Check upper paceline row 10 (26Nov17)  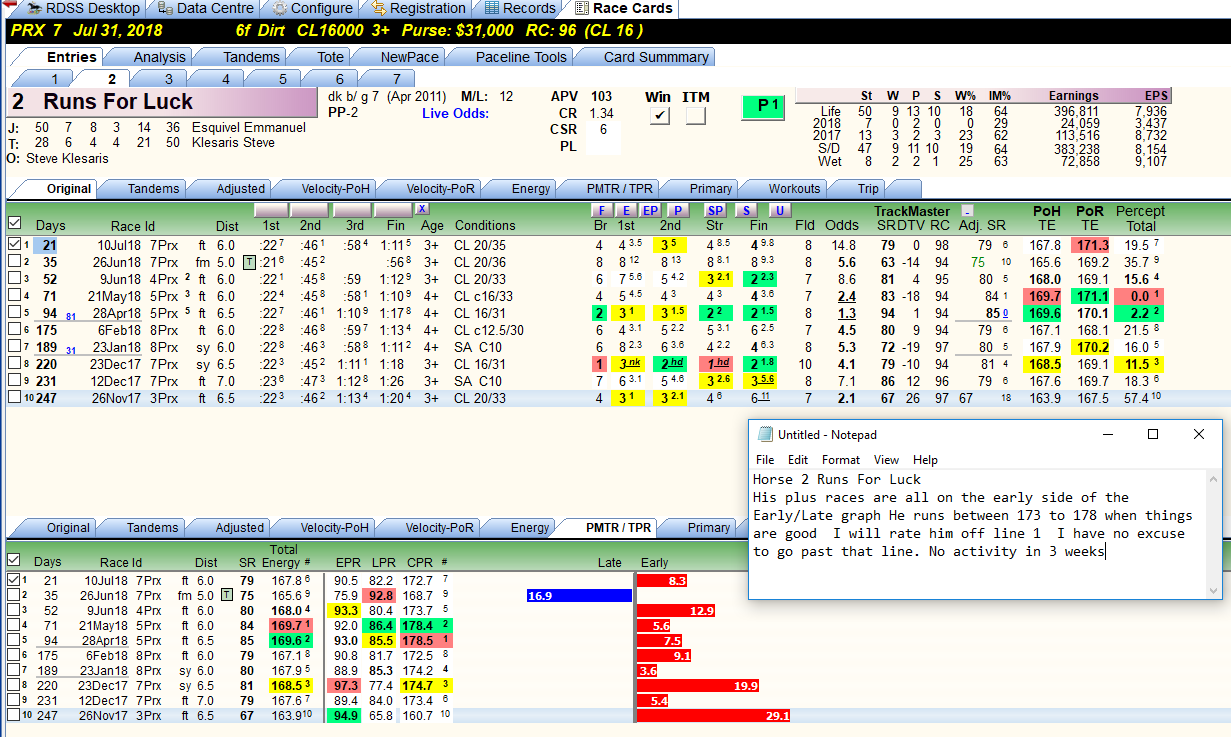(14, 398)
